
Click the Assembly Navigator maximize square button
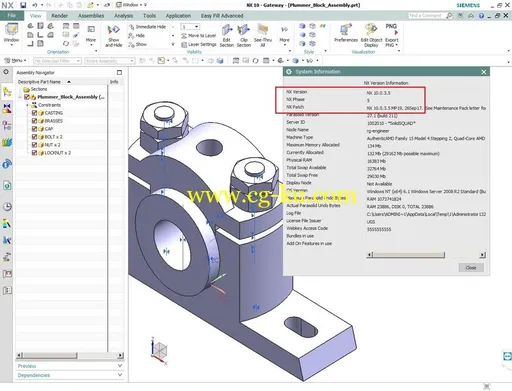coord(119,72)
